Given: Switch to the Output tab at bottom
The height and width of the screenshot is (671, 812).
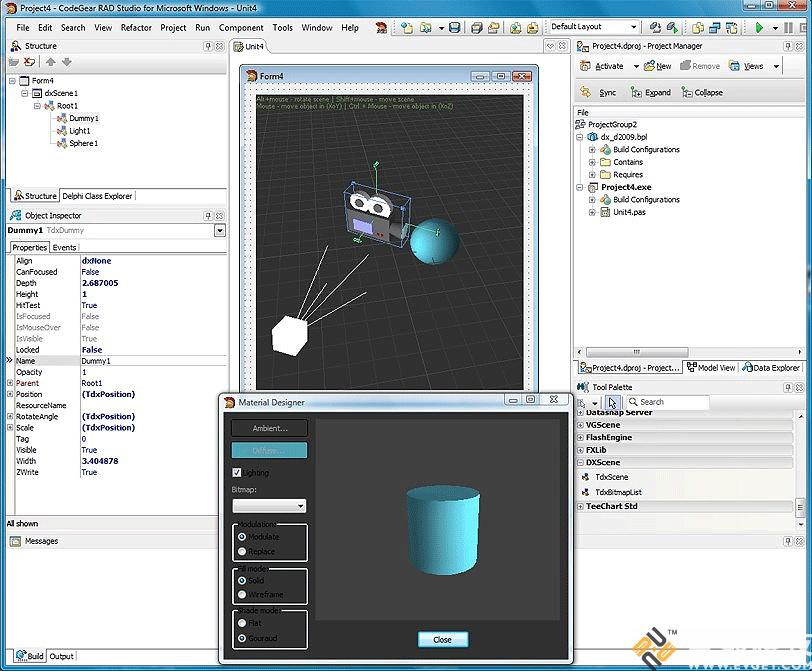Looking at the screenshot, I should (x=62, y=656).
